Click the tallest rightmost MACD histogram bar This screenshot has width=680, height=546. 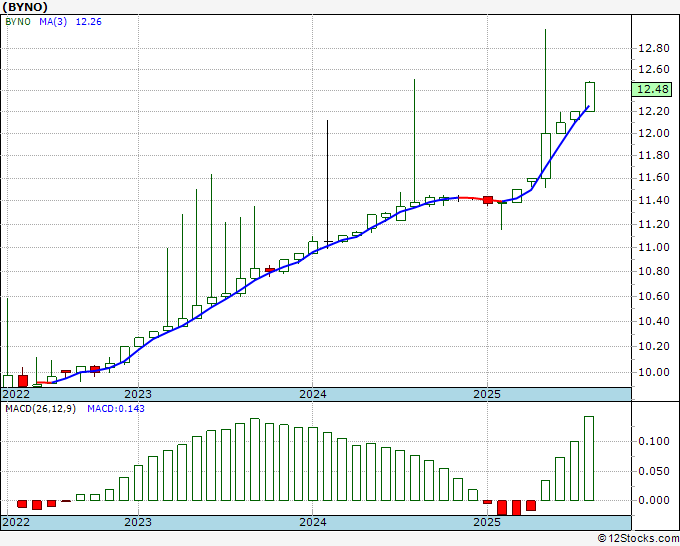589,458
